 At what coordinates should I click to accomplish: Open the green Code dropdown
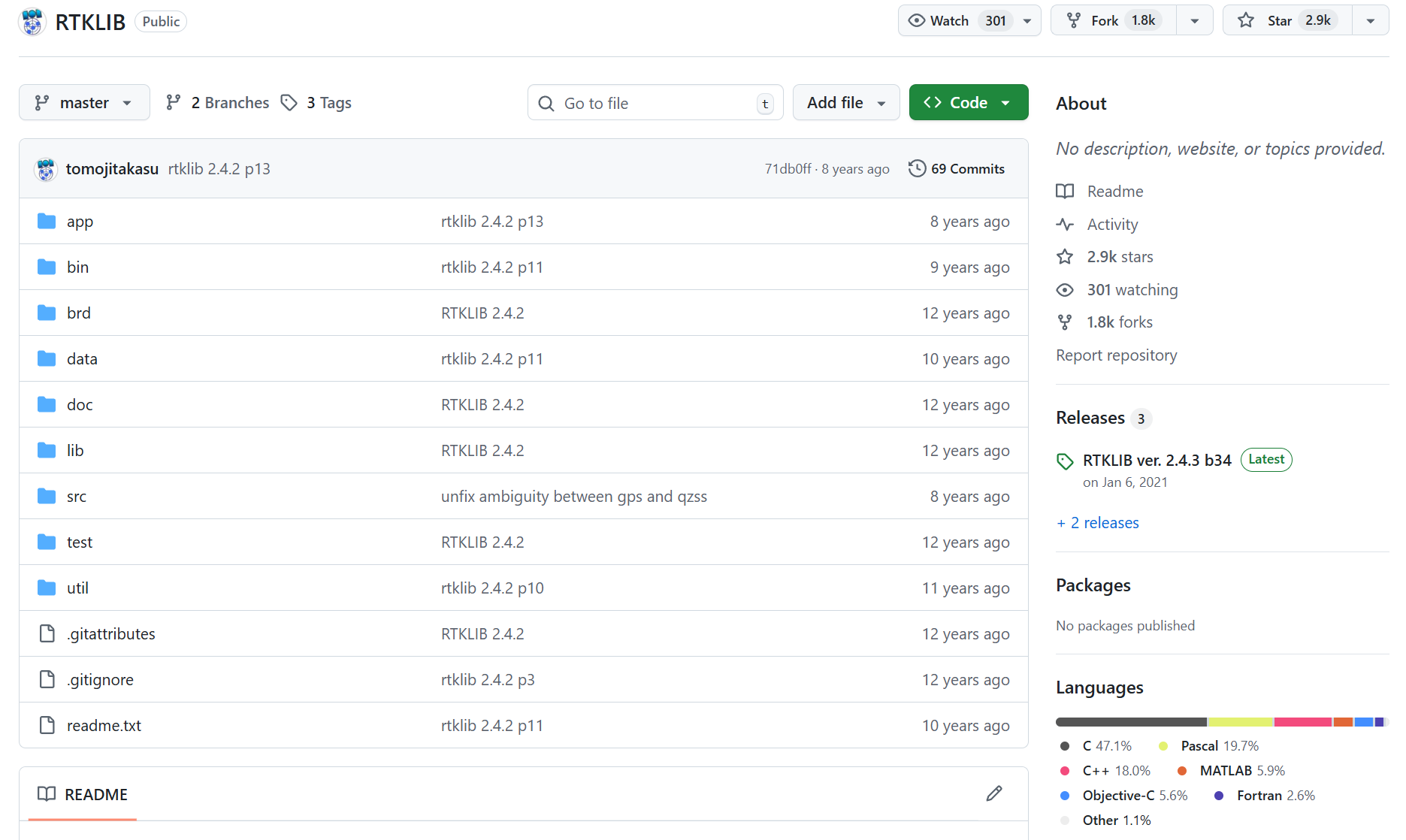tap(968, 102)
